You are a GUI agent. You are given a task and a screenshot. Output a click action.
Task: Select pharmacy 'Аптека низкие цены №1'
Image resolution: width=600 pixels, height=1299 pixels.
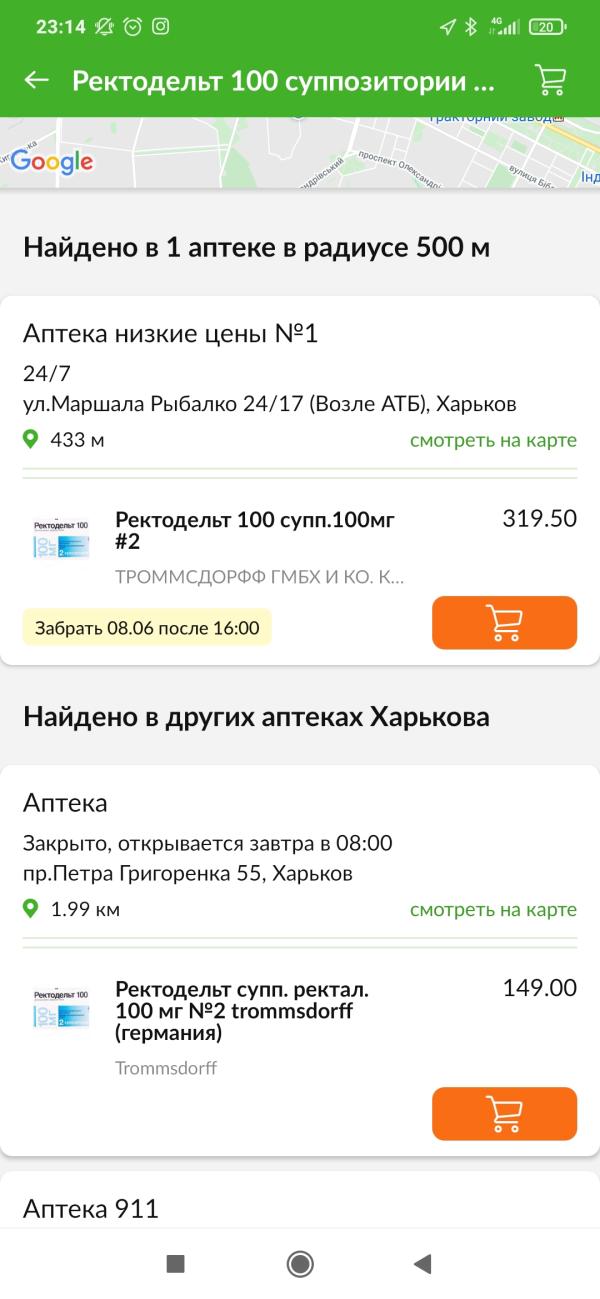pyautogui.click(x=170, y=333)
